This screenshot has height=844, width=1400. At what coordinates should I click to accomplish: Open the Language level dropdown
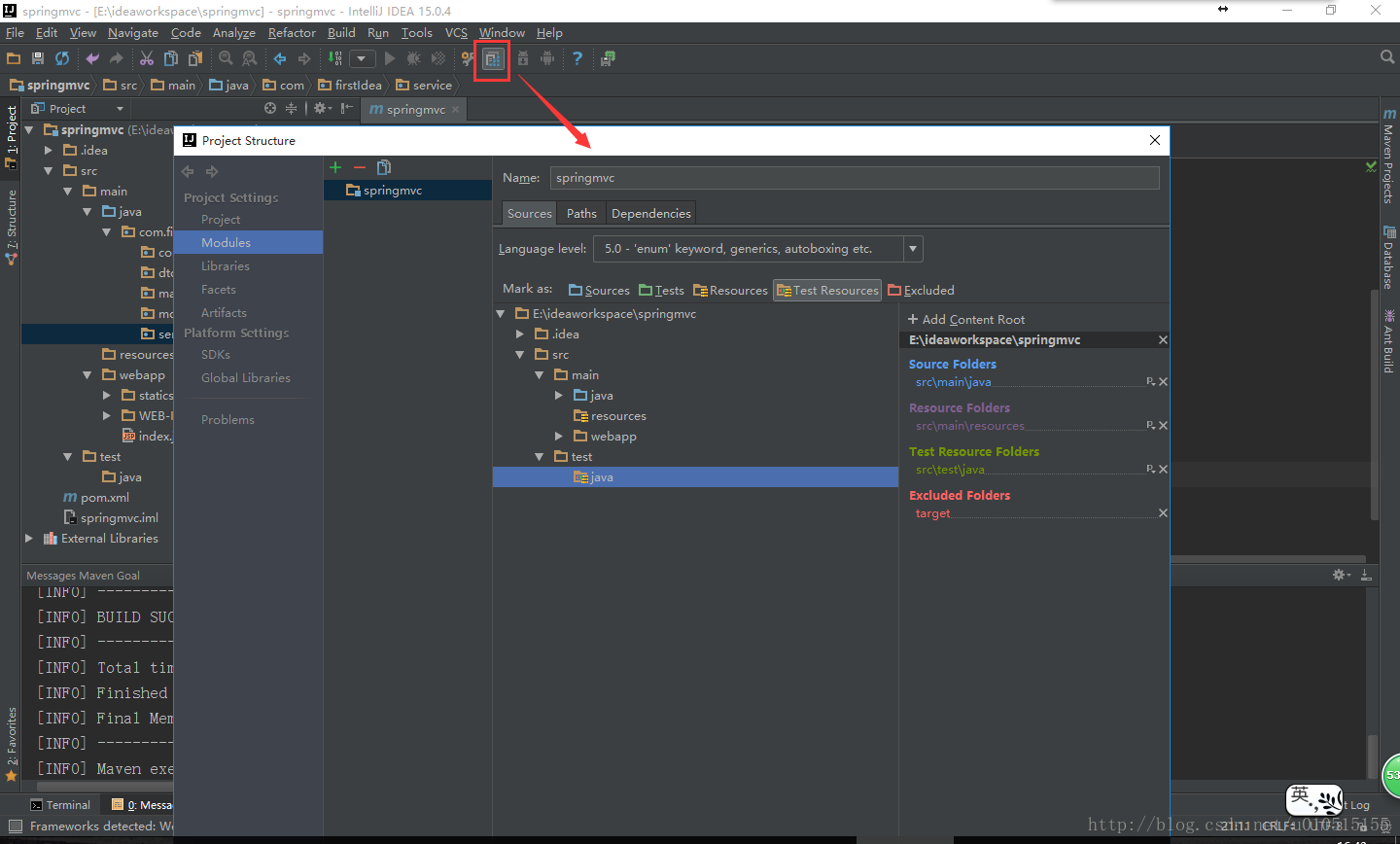click(913, 249)
